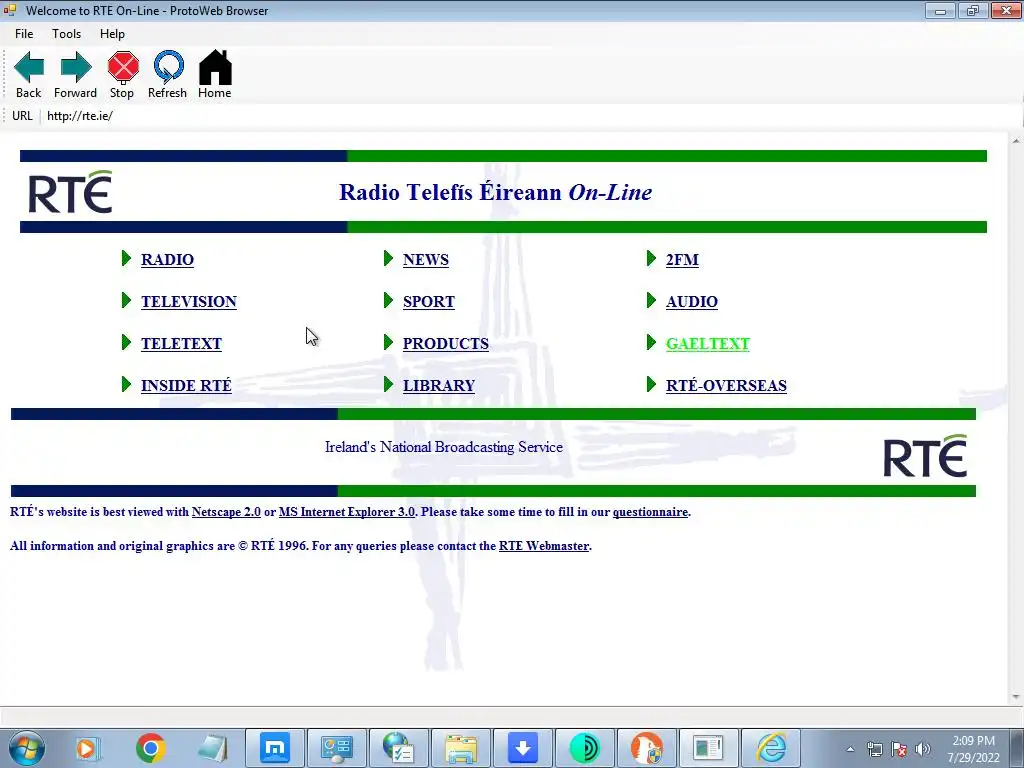This screenshot has width=1024, height=768.
Task: Click green arrow bullet beside NEWS
Action: (389, 259)
